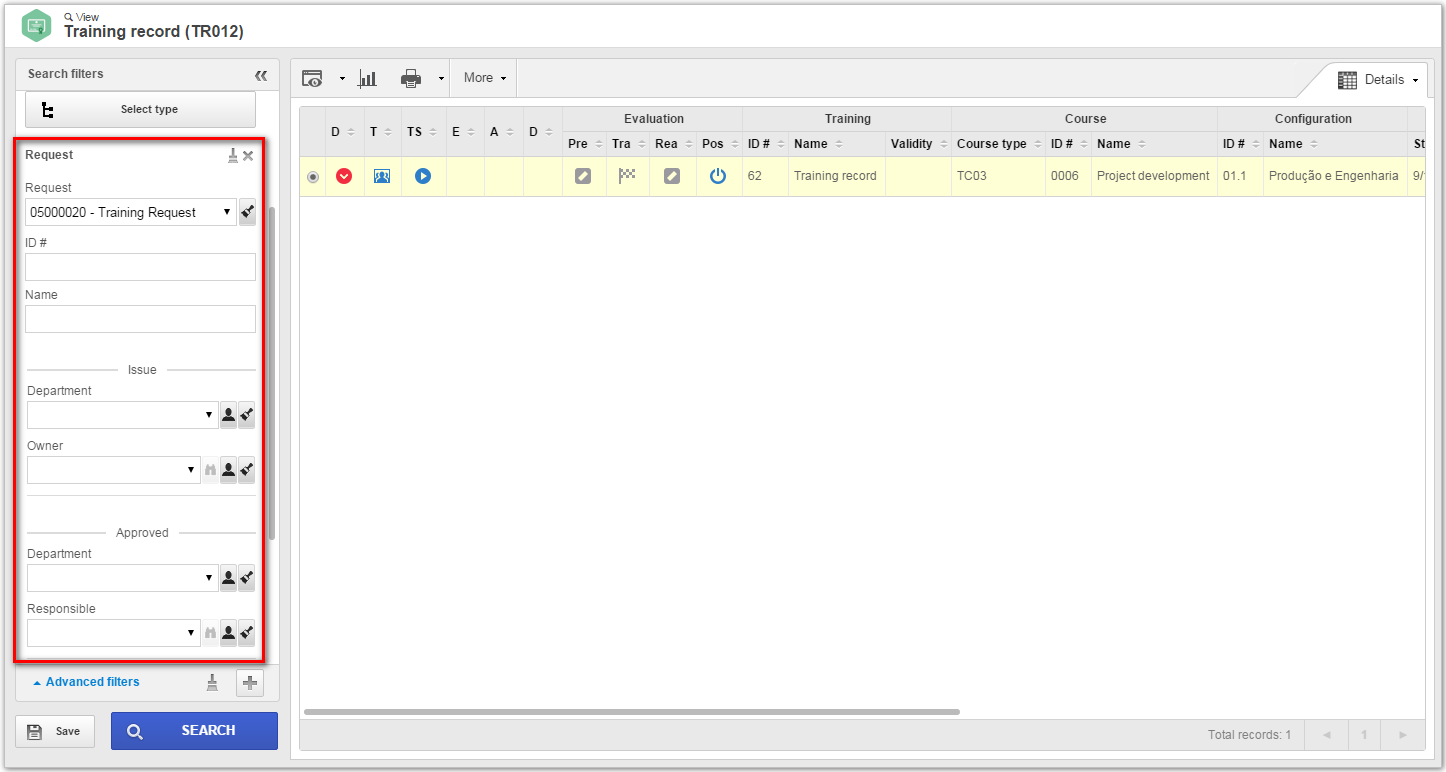Click the filter panel vertical scrollbar
The height and width of the screenshot is (772, 1446).
272,373
